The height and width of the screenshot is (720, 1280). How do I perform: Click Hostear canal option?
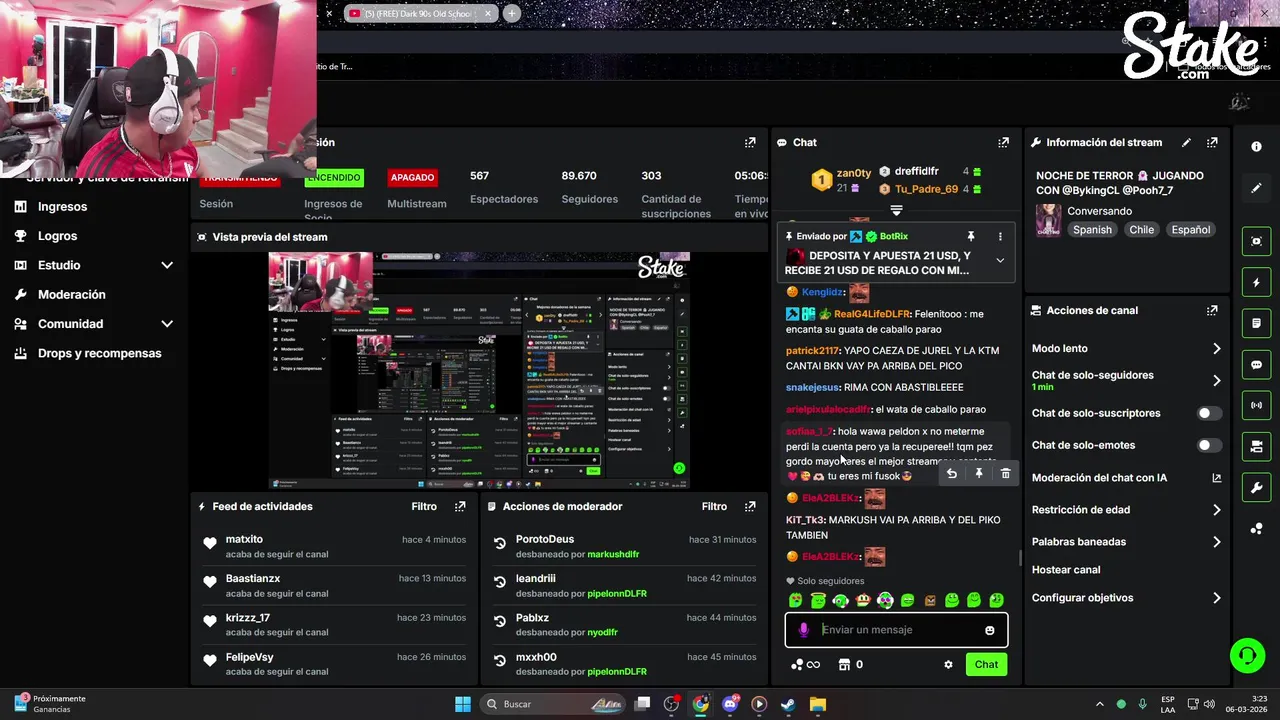[x=1066, y=570]
